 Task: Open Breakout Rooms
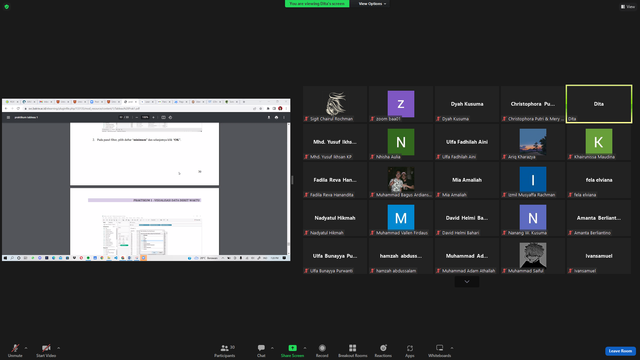(x=353, y=351)
